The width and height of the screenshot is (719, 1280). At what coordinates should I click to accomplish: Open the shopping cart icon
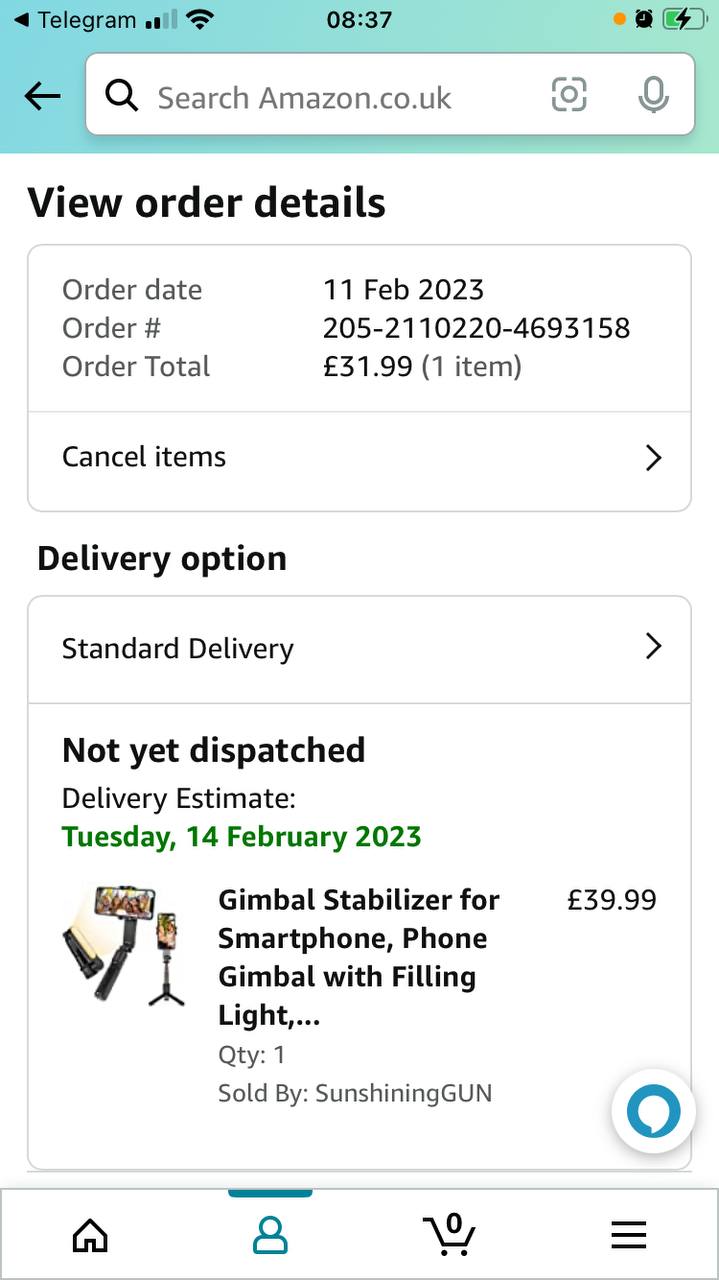(x=449, y=1234)
